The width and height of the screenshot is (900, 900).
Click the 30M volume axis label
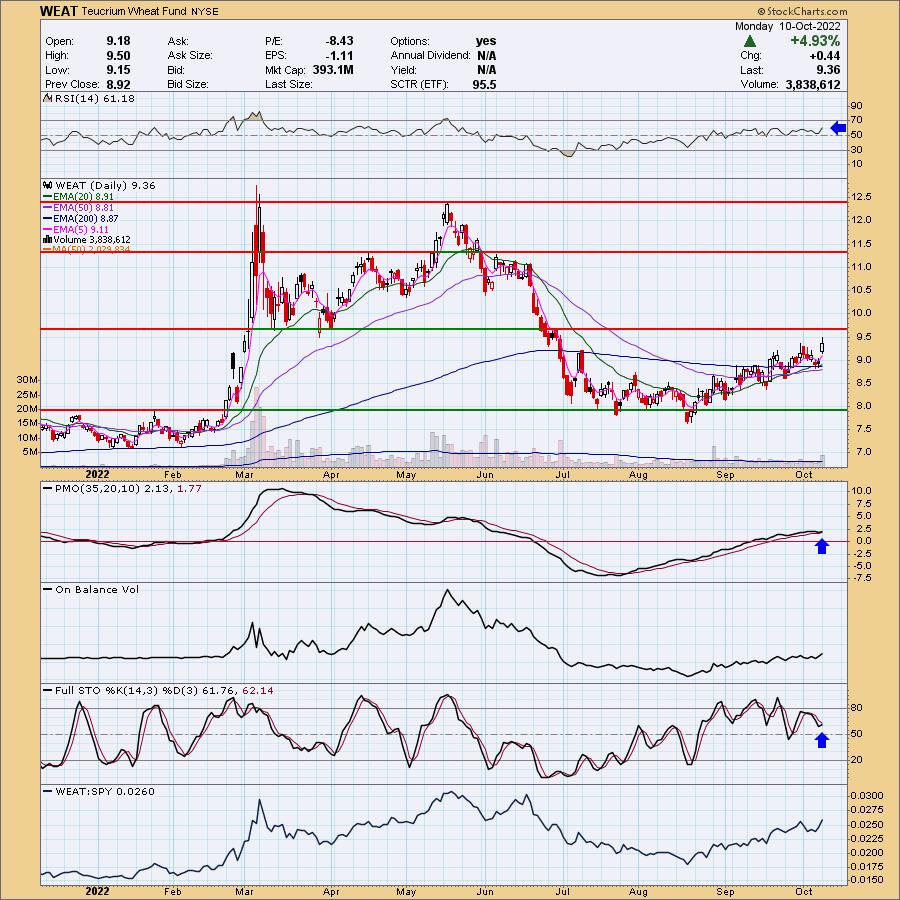tap(28, 380)
